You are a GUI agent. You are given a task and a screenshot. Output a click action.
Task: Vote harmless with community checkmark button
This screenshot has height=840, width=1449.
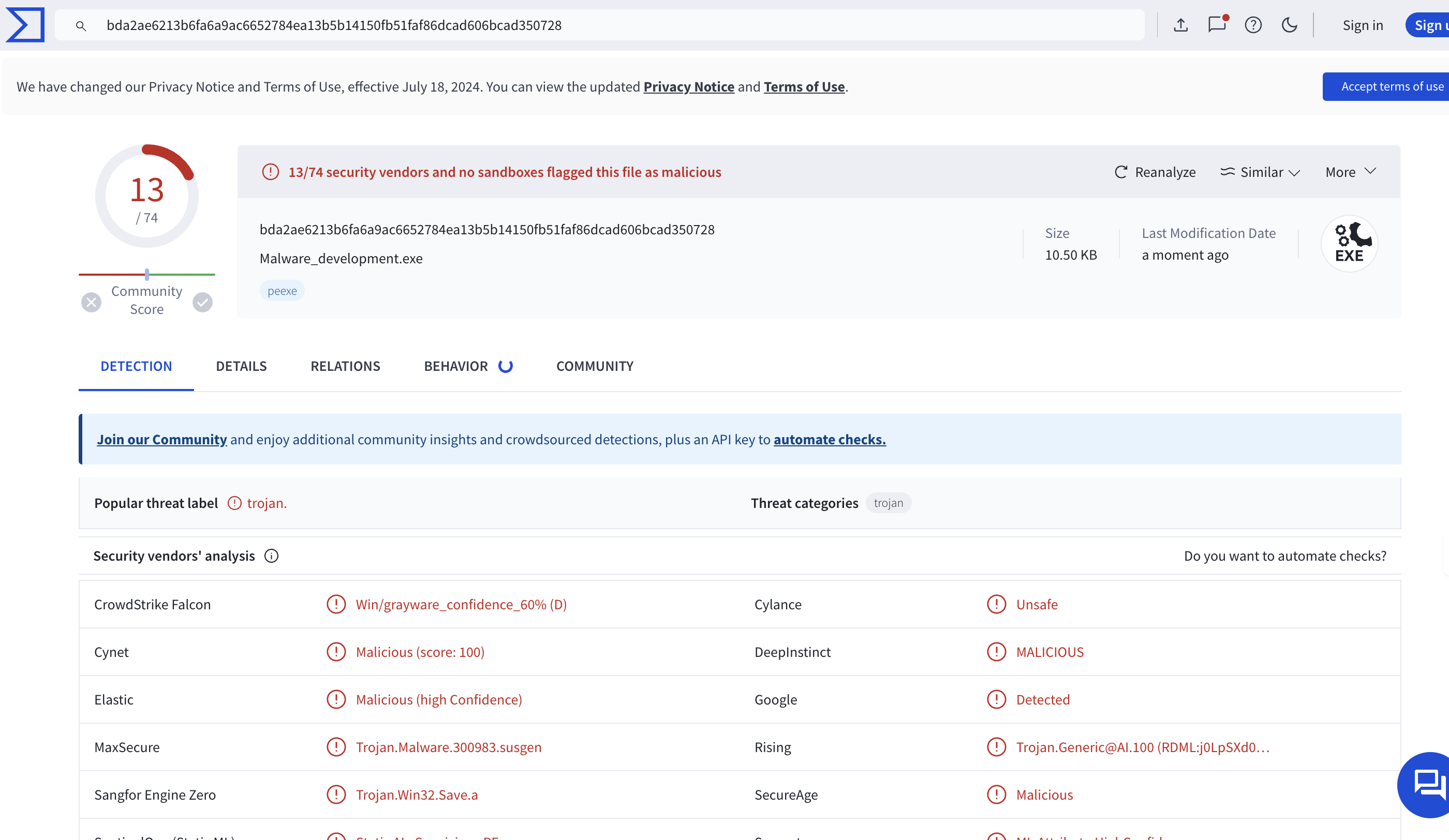(202, 302)
